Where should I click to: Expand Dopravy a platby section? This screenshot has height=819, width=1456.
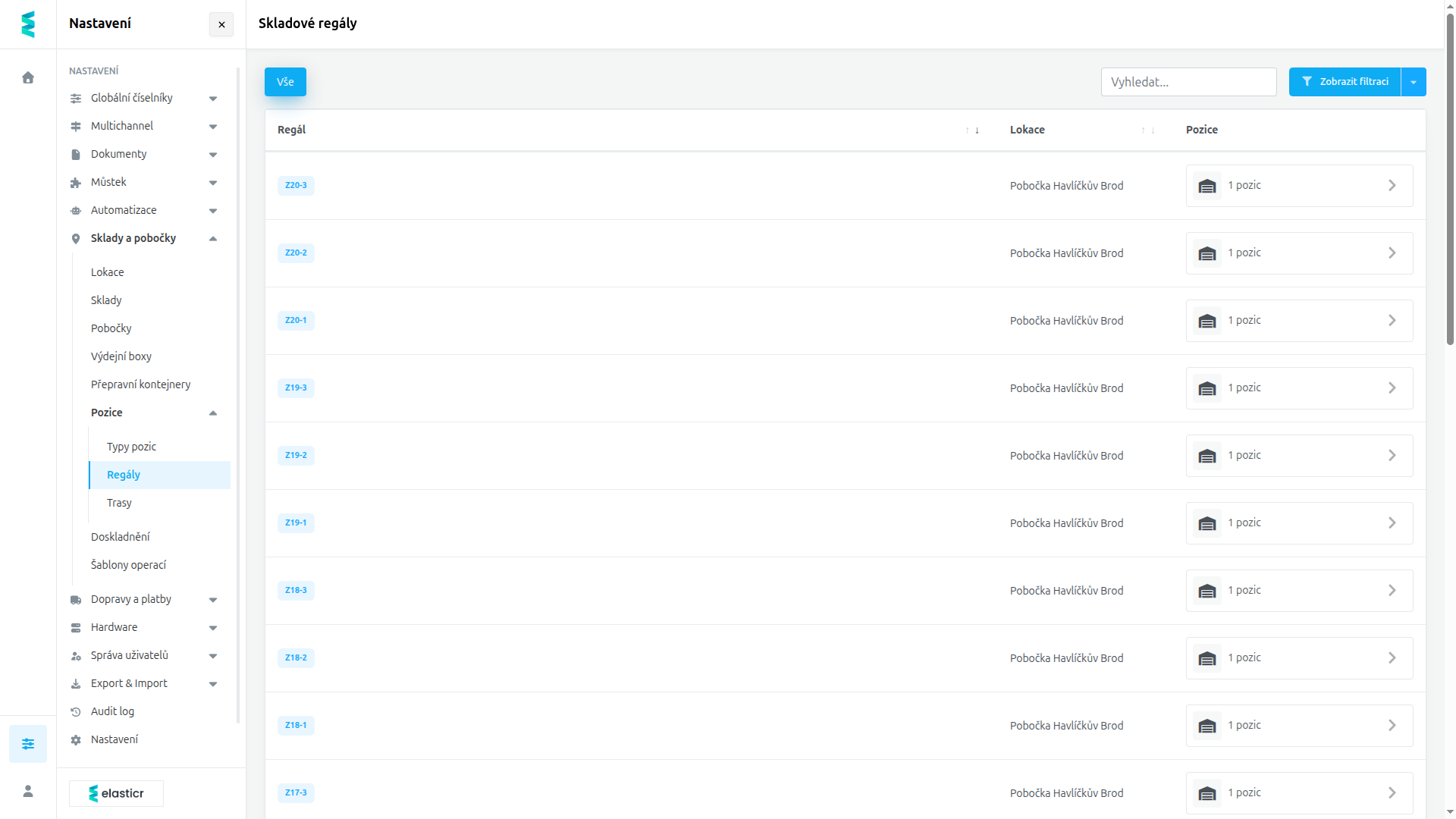click(213, 600)
